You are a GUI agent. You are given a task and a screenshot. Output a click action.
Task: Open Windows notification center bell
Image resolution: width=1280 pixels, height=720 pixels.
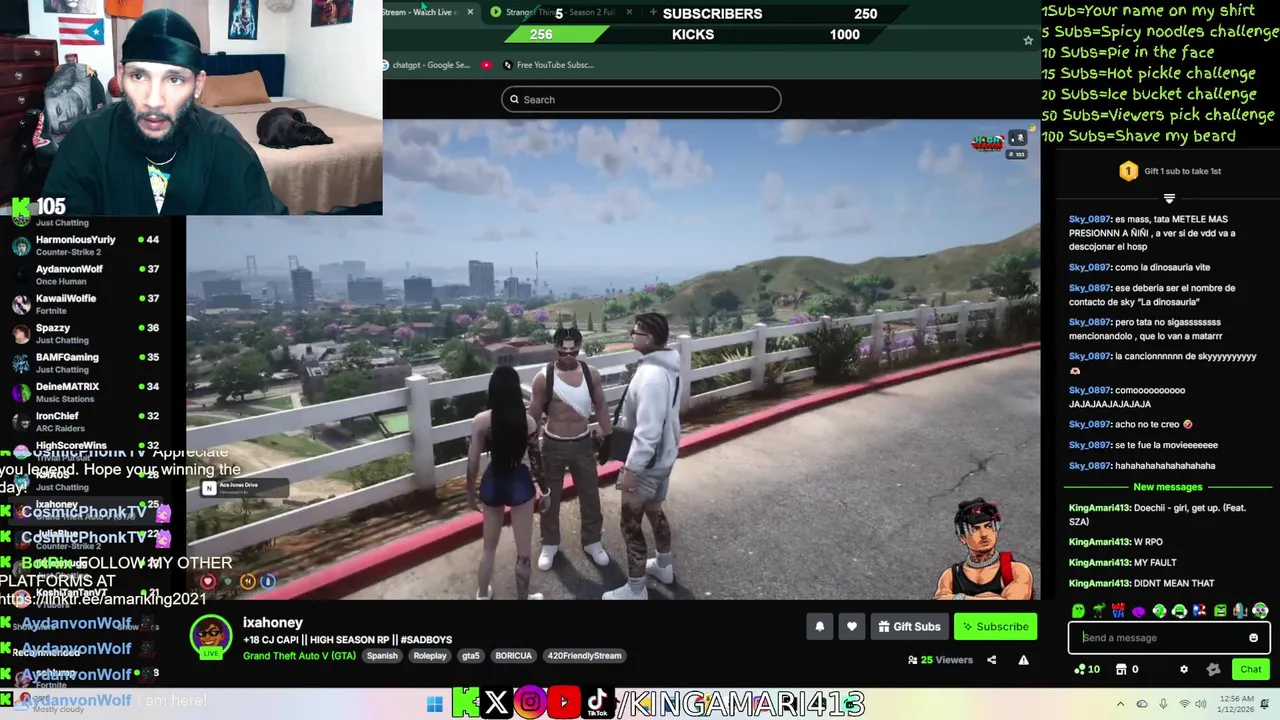point(1265,704)
